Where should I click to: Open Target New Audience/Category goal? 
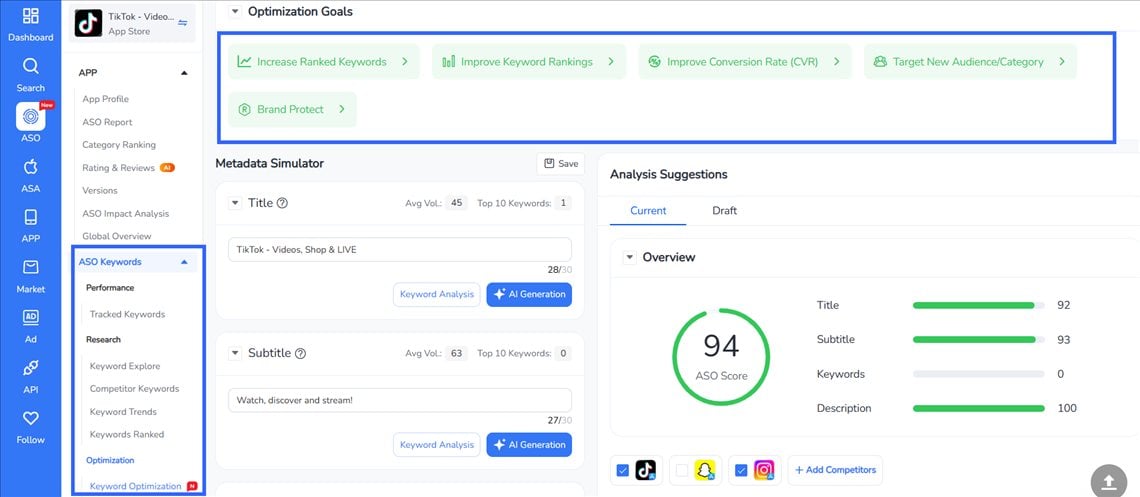tap(970, 62)
